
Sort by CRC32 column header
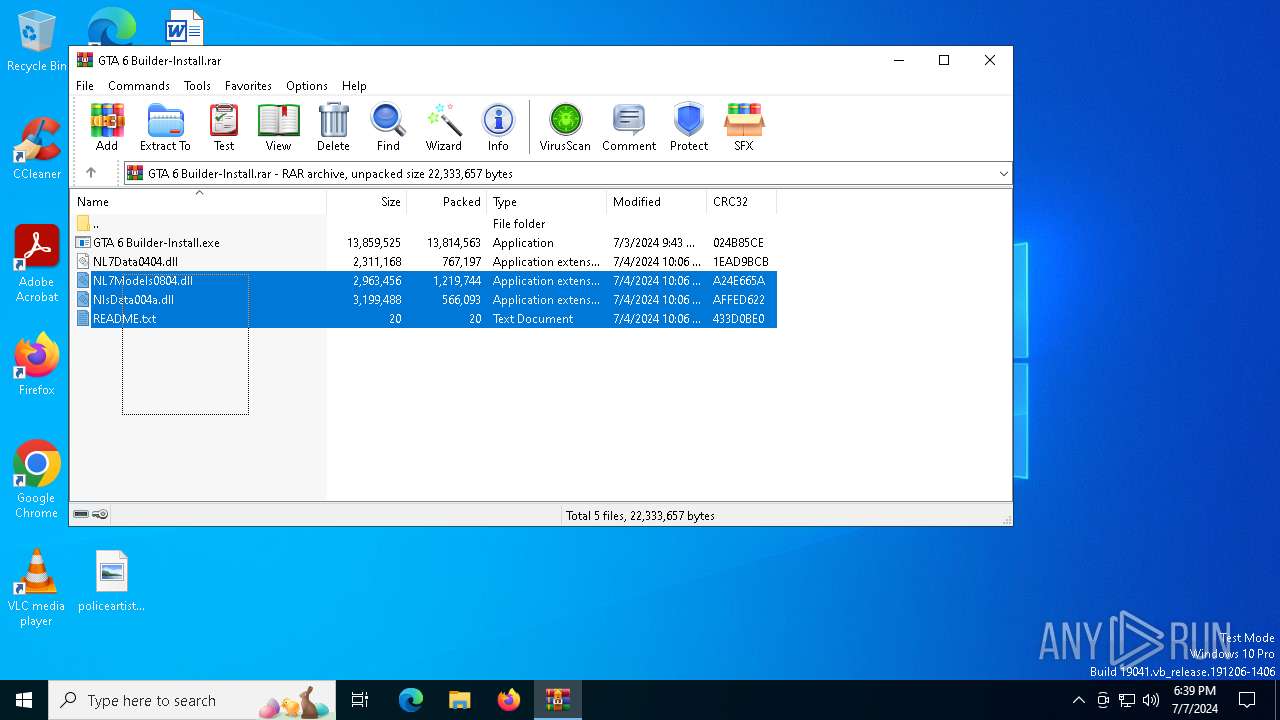(x=742, y=201)
